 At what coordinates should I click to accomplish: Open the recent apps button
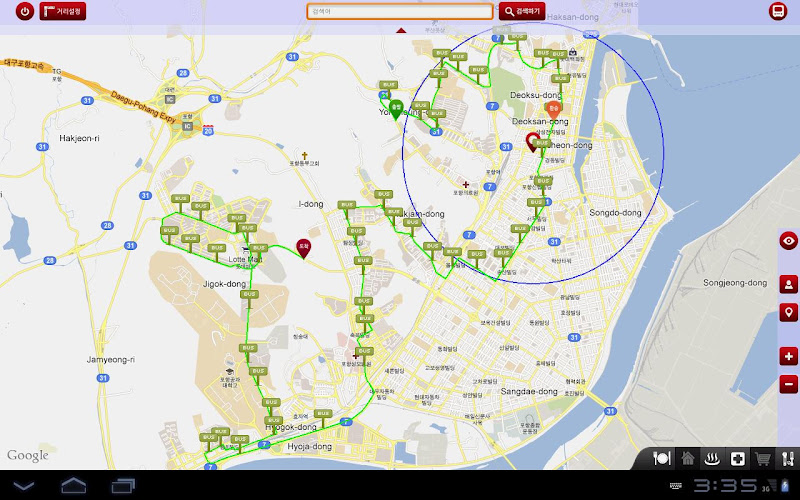pos(123,485)
